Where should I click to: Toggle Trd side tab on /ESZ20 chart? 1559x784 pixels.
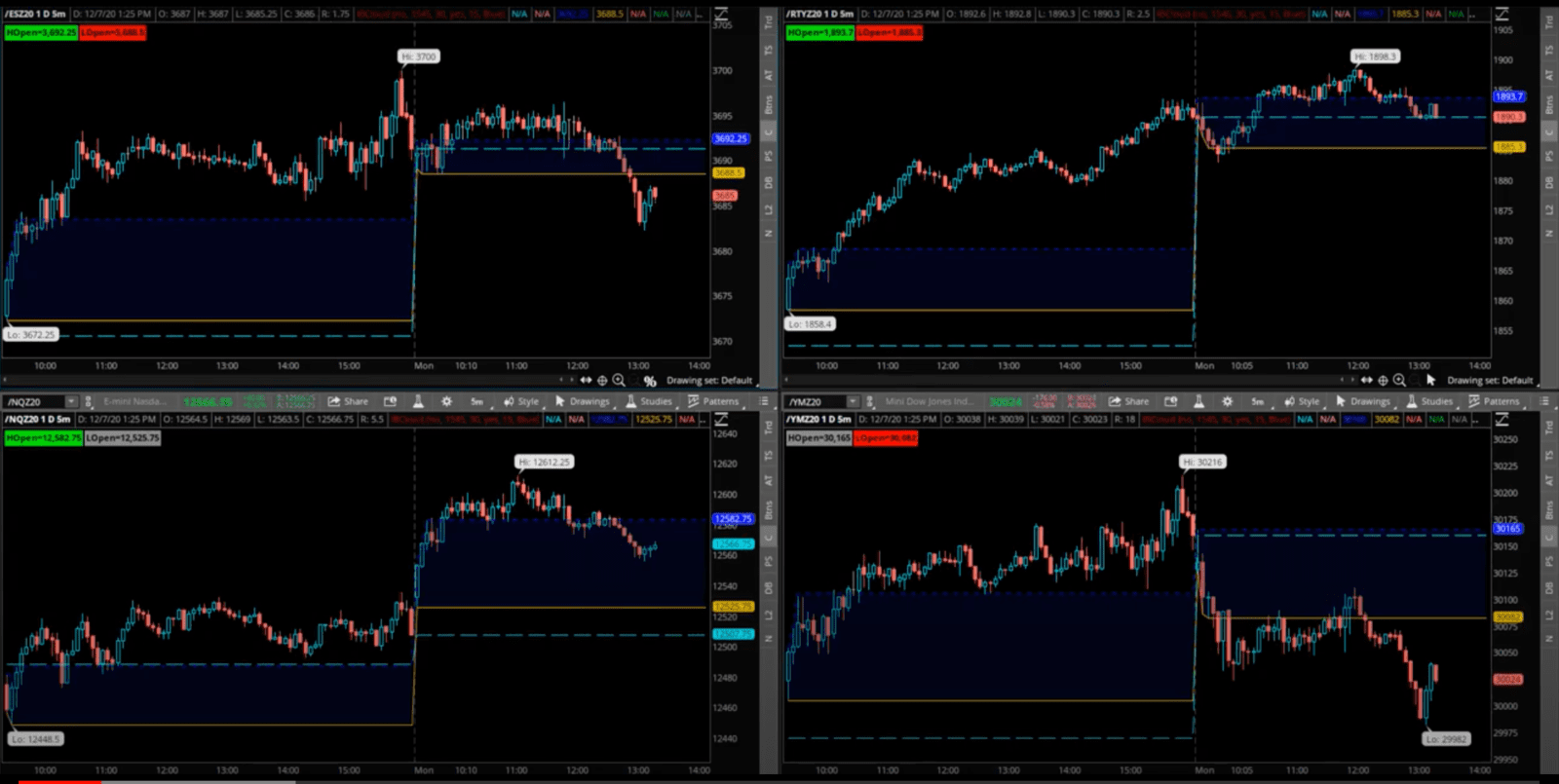[x=769, y=21]
